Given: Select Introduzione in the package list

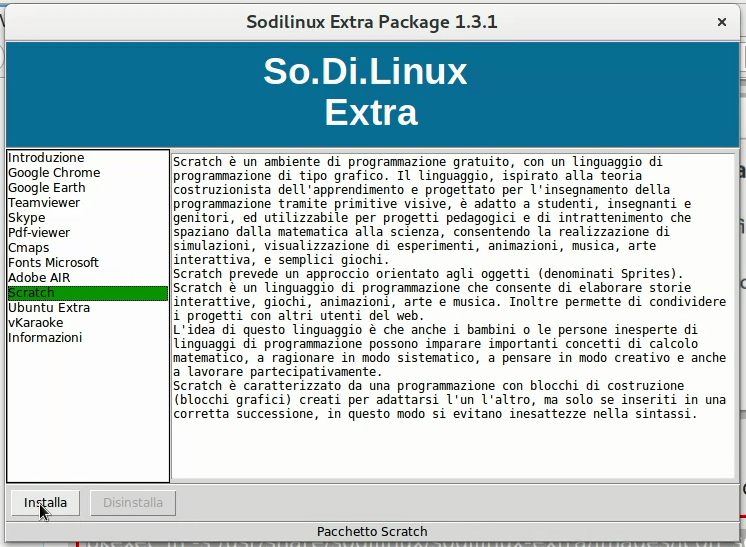Looking at the screenshot, I should pos(46,158).
